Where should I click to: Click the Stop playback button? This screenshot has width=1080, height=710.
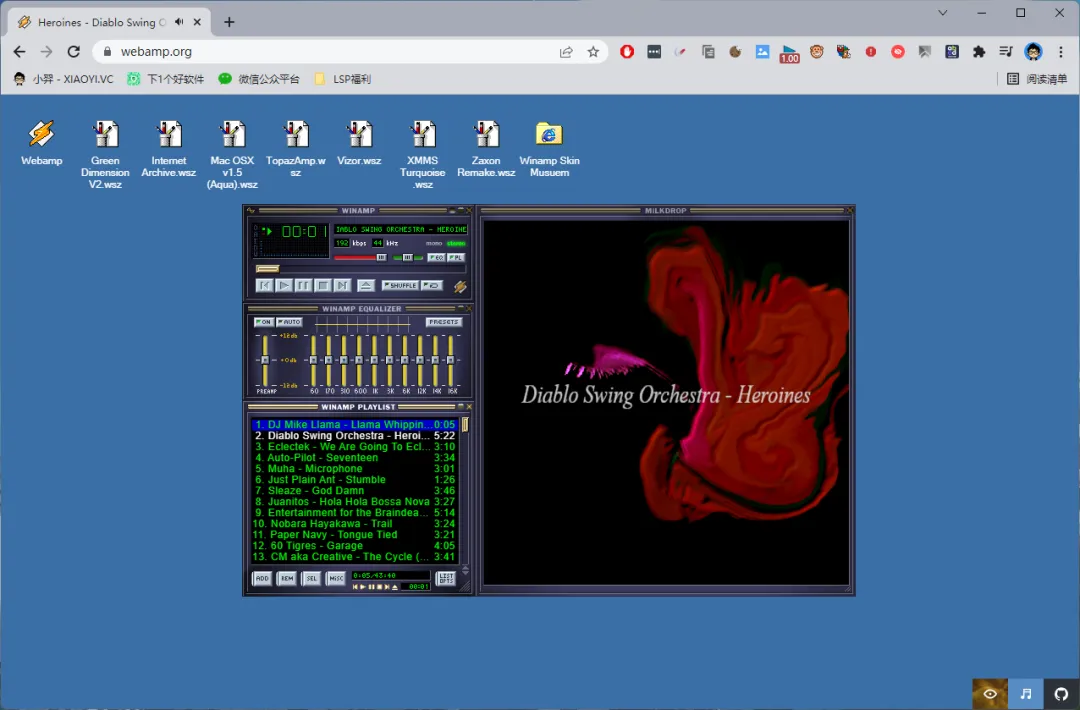click(323, 285)
